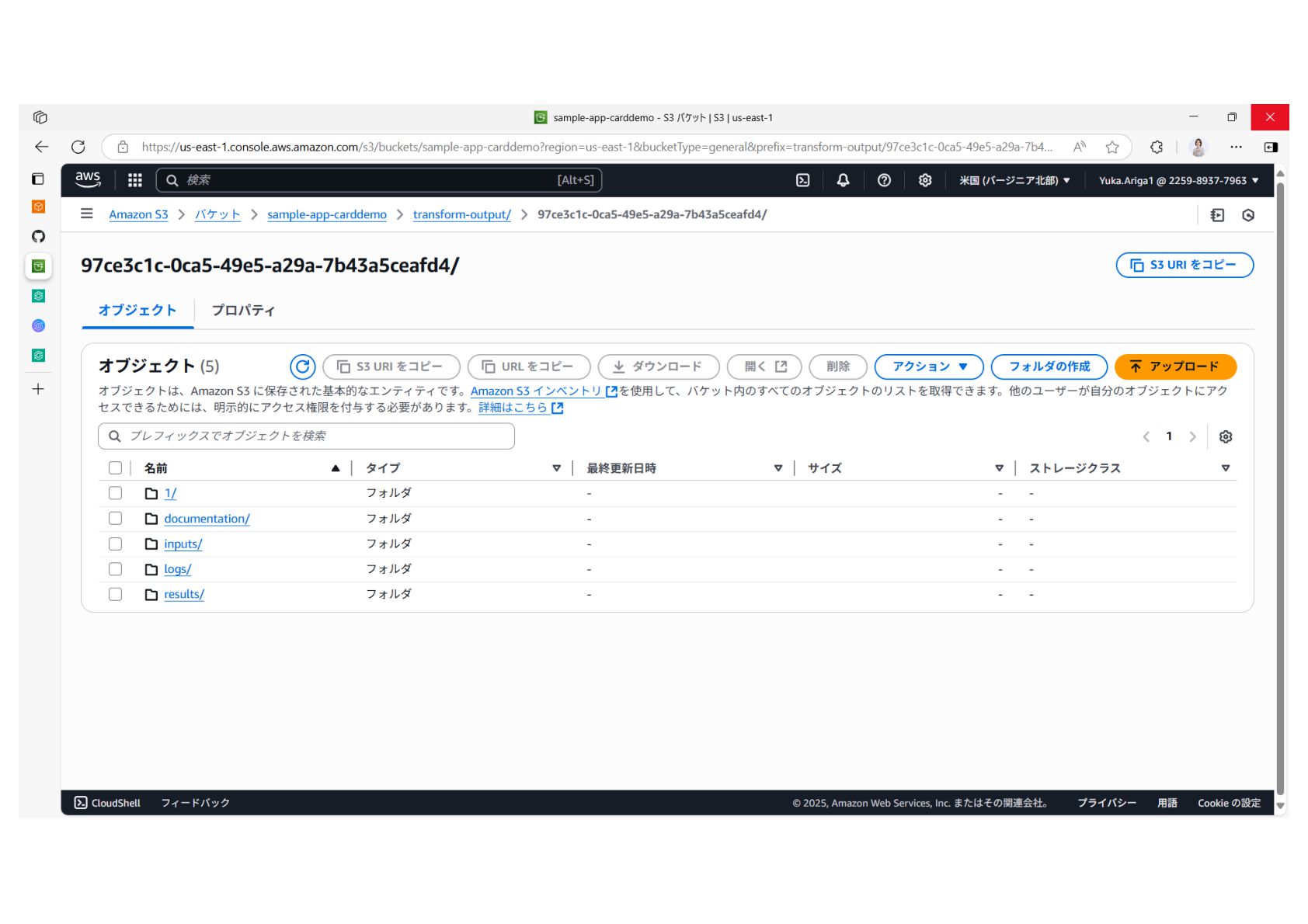
Task: Go to previous page of objects
Action: pyautogui.click(x=1146, y=436)
